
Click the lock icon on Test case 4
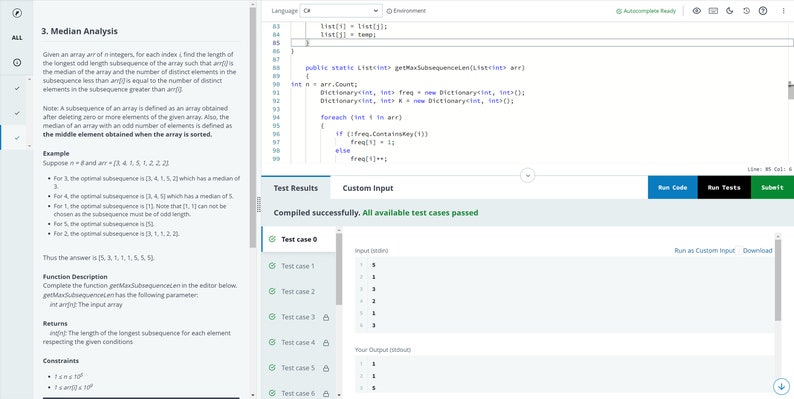326,342
